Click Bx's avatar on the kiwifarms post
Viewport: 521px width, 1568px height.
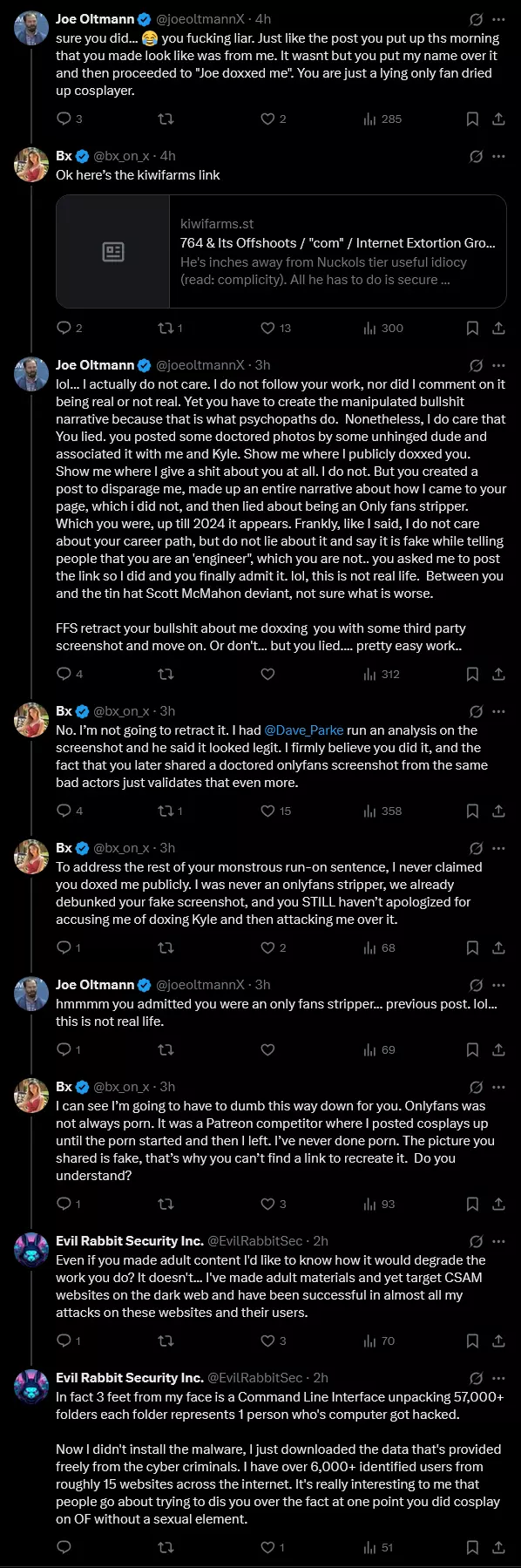(31, 166)
